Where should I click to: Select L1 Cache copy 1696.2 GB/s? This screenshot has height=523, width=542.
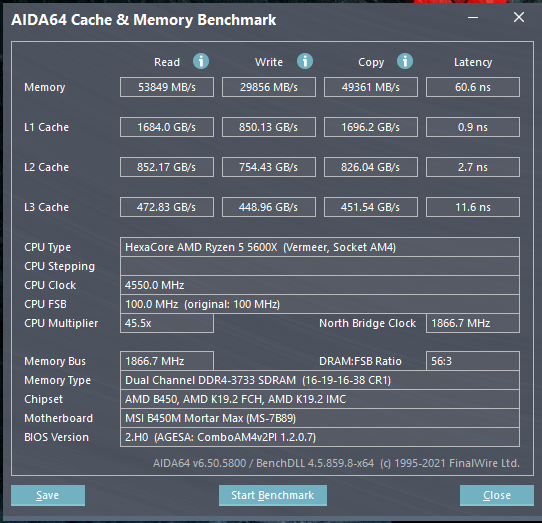[x=371, y=127]
